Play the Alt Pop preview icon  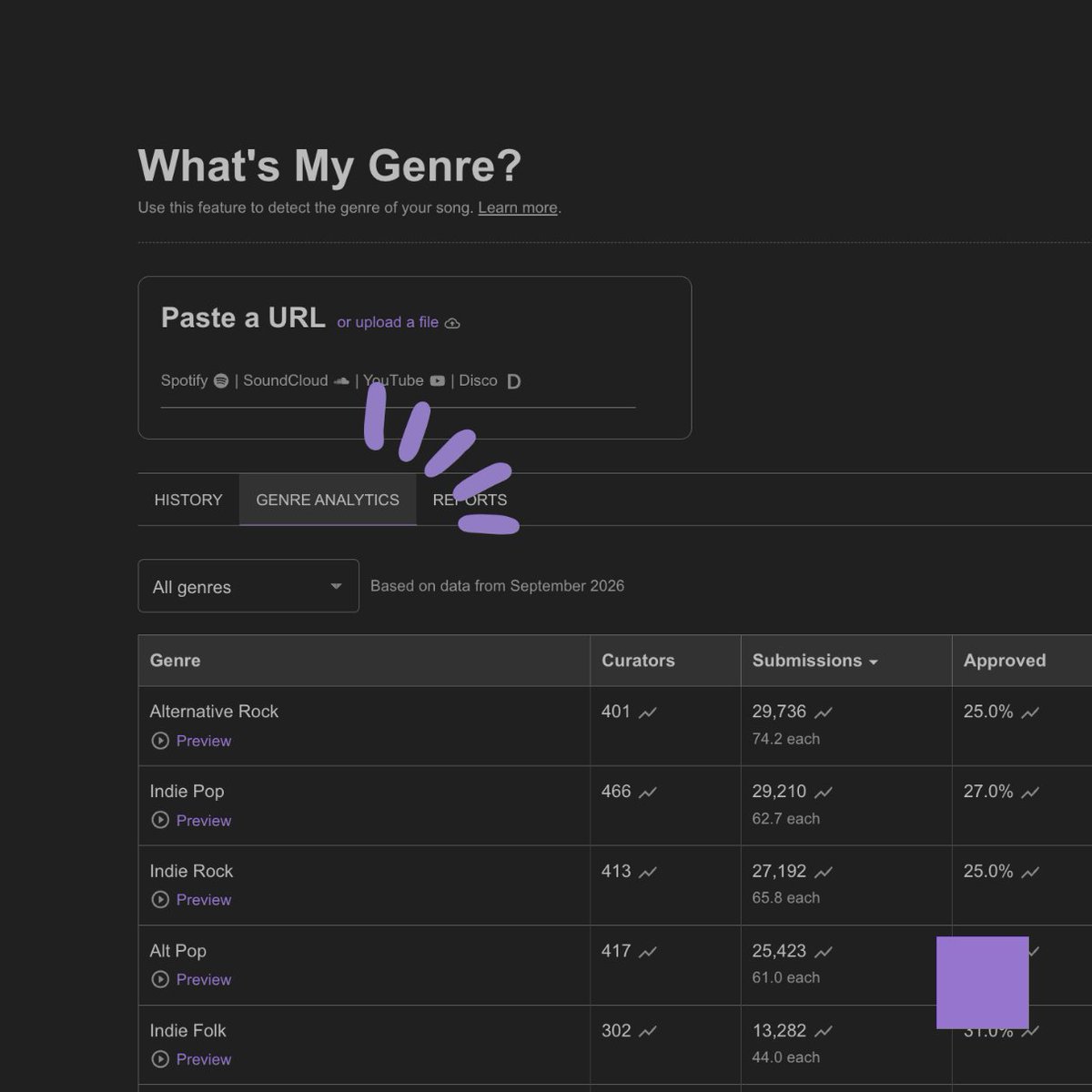click(x=160, y=979)
